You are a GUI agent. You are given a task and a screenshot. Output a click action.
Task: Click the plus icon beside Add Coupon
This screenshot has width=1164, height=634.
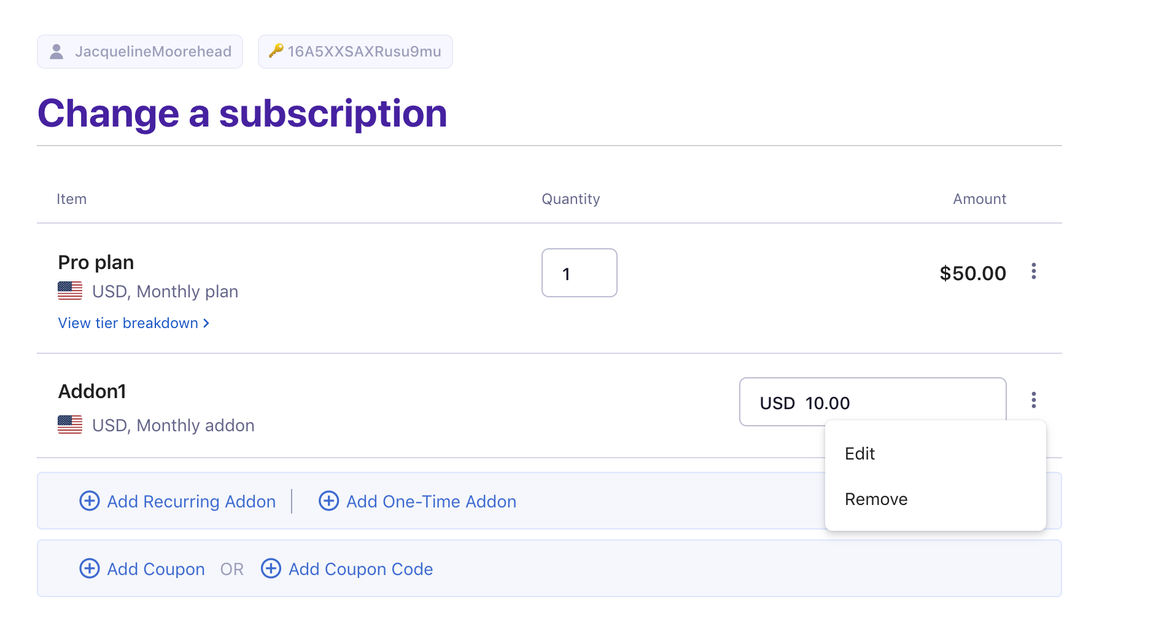(89, 569)
